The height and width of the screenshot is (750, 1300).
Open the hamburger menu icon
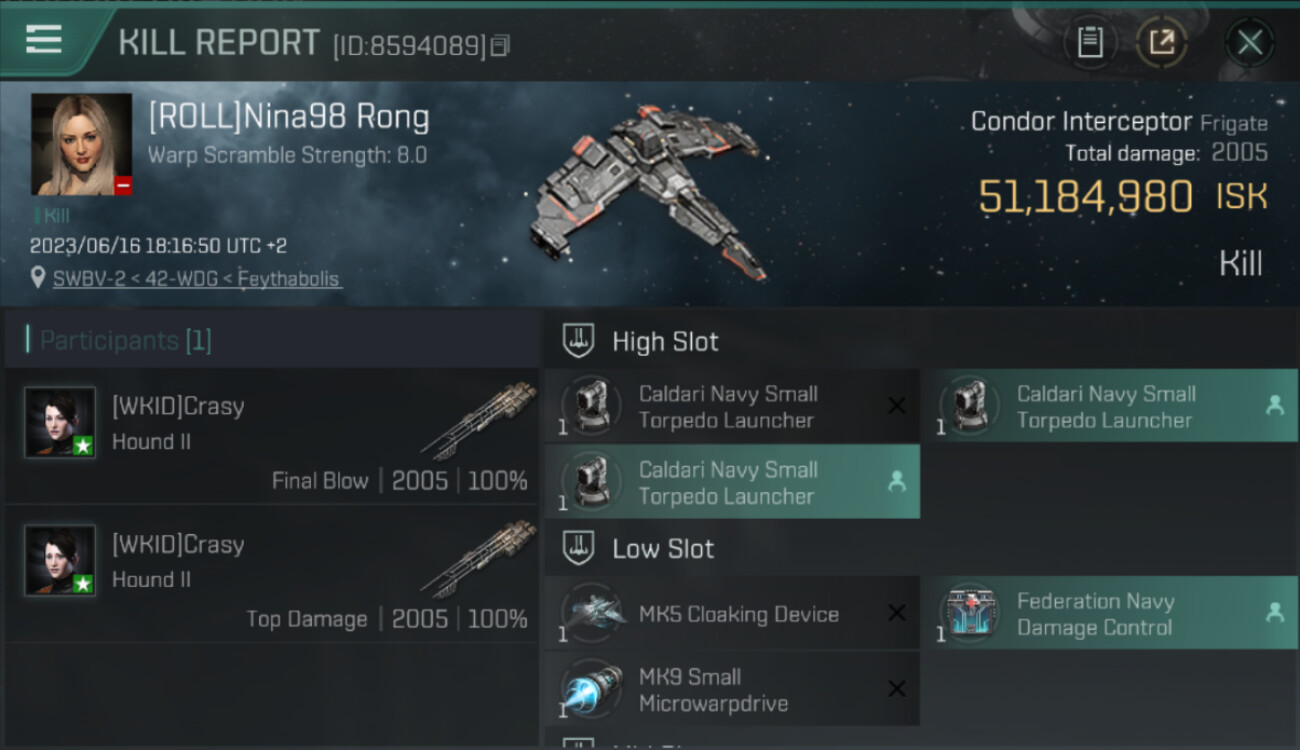click(x=44, y=40)
